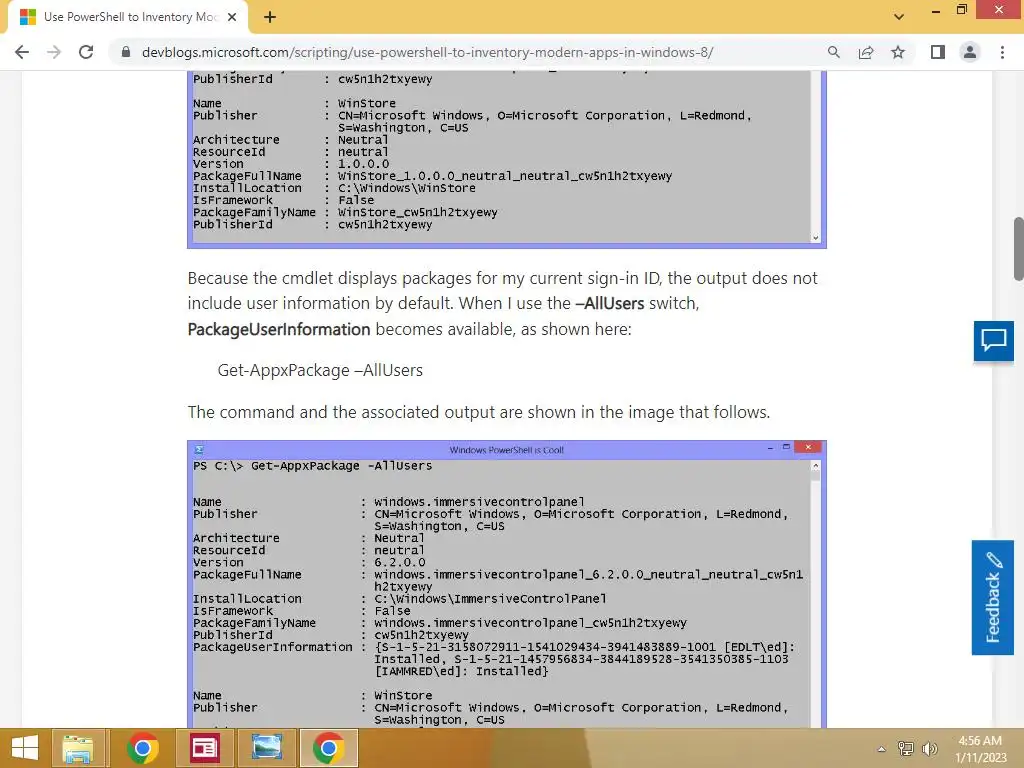This screenshot has width=1024, height=768.
Task: Expand the tab search chevron
Action: 899,17
